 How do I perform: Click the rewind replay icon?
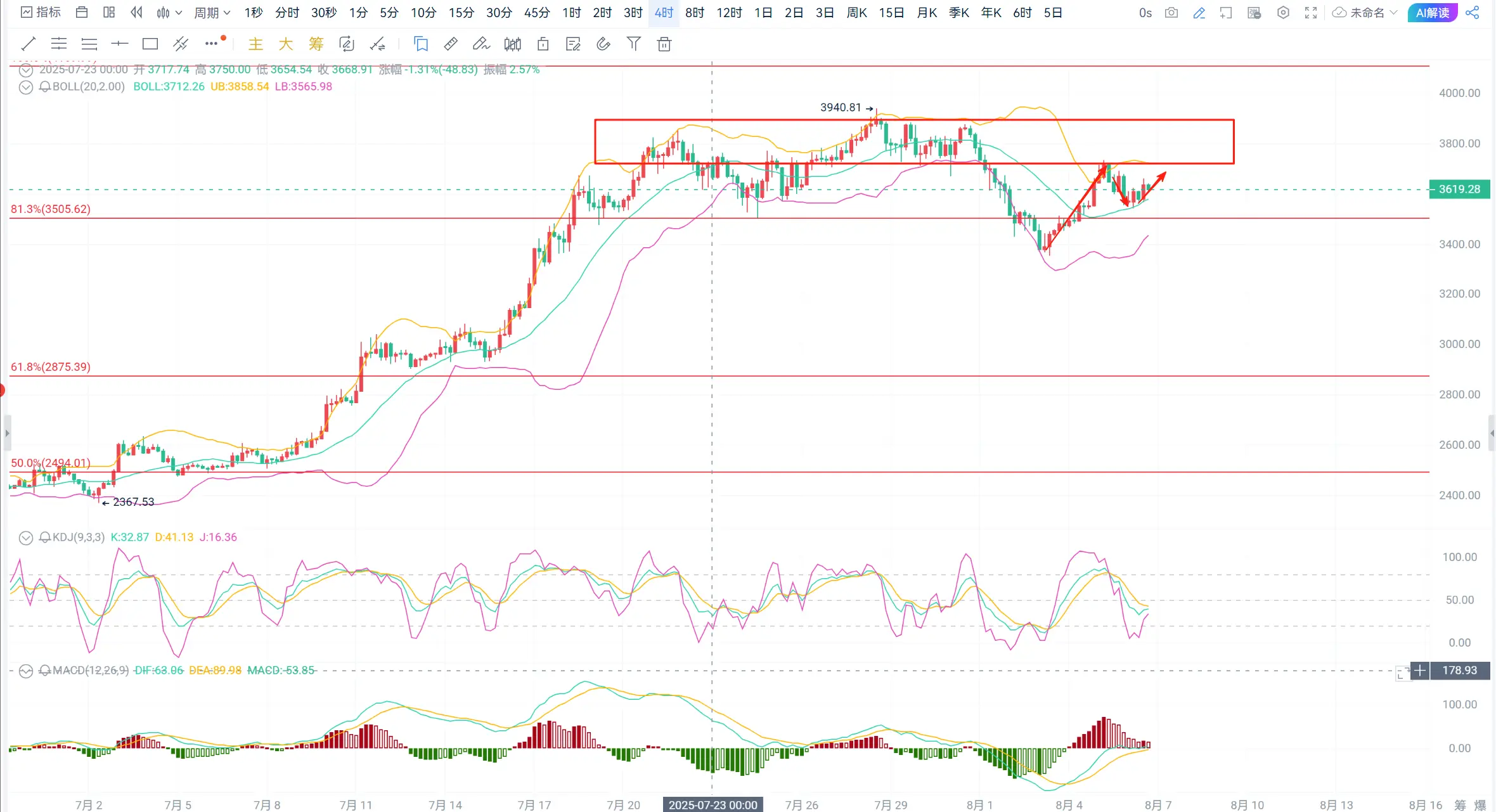pyautogui.click(x=136, y=12)
